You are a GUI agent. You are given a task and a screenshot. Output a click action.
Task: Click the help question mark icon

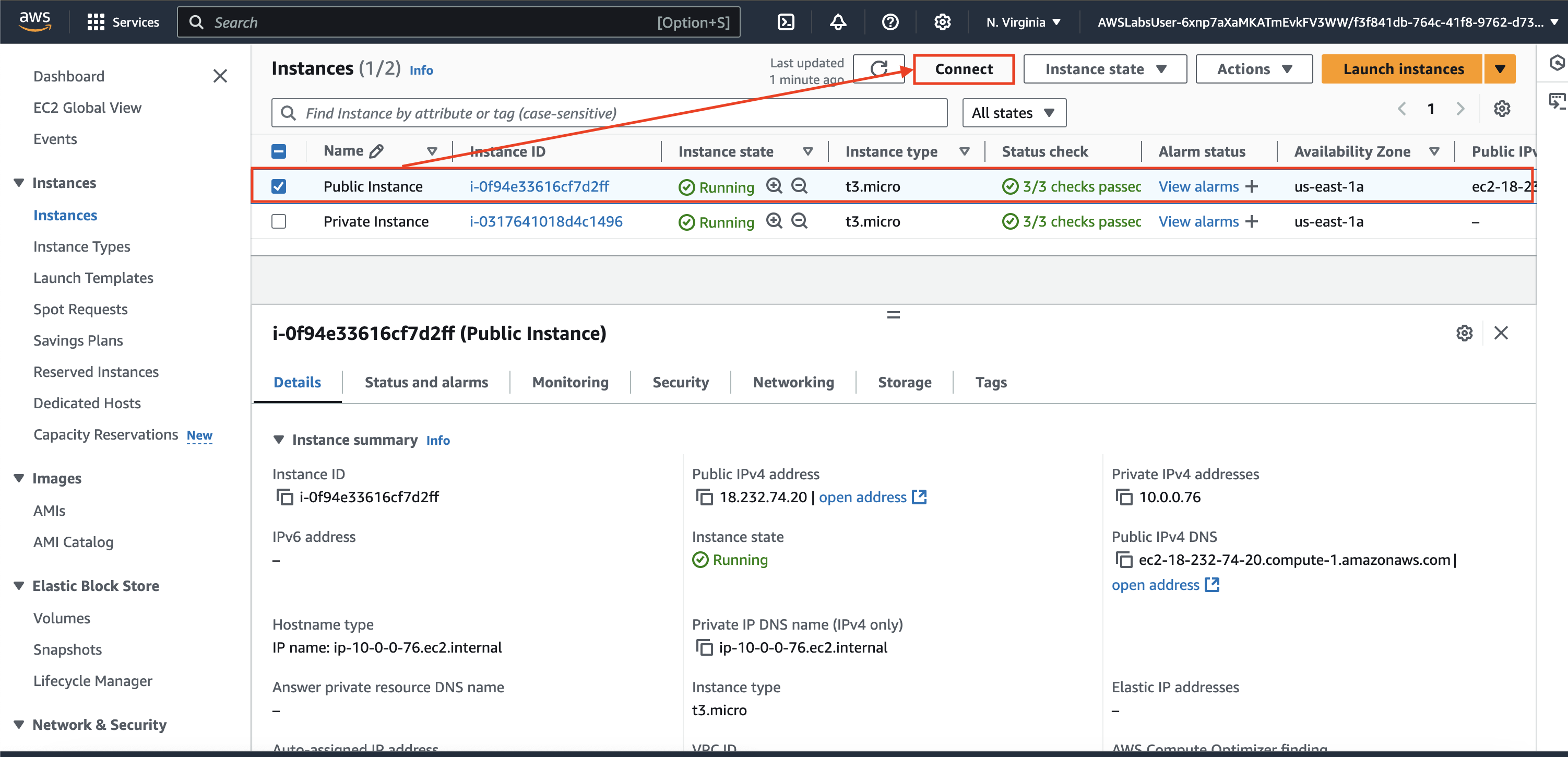coord(890,22)
